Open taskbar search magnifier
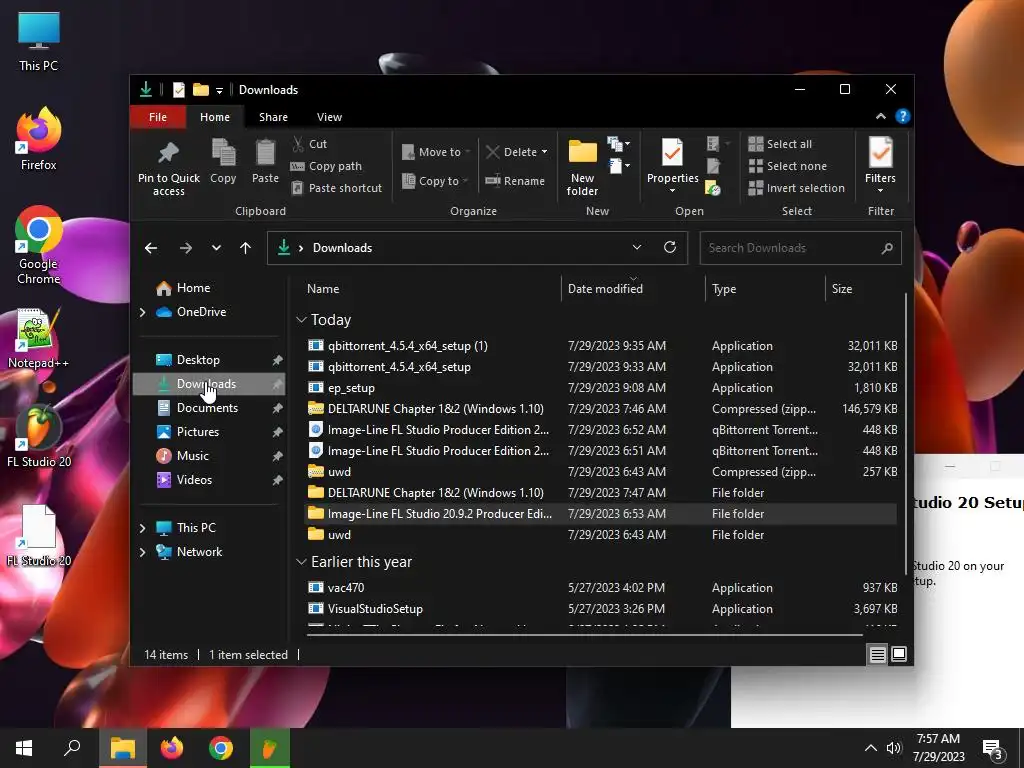 [x=72, y=748]
